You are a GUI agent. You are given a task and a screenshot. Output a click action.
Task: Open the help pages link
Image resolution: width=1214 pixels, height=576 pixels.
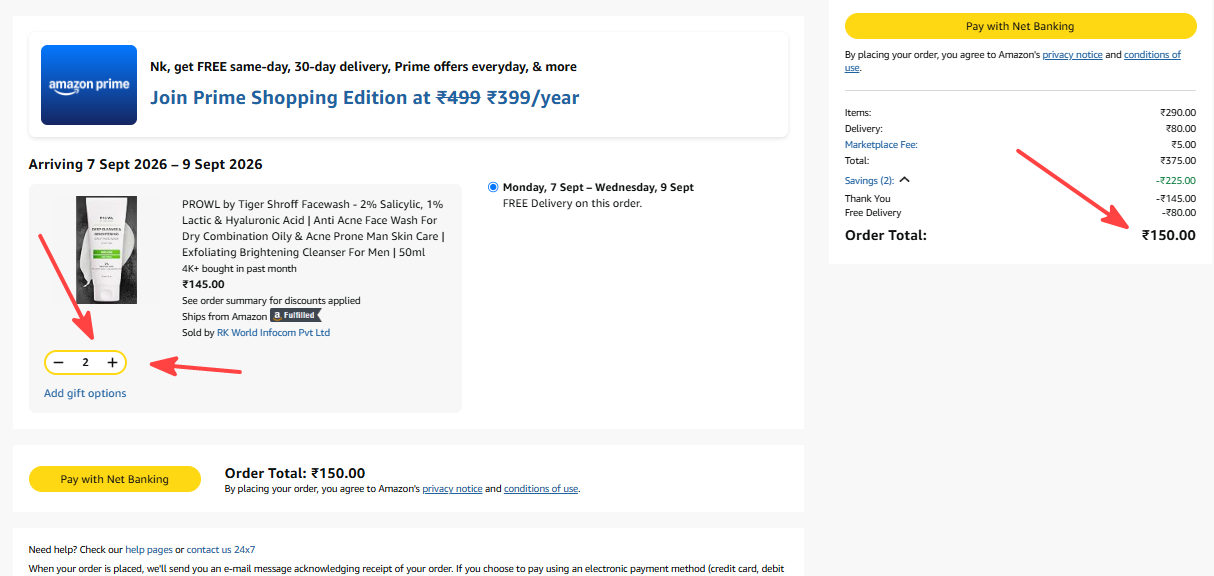149,549
